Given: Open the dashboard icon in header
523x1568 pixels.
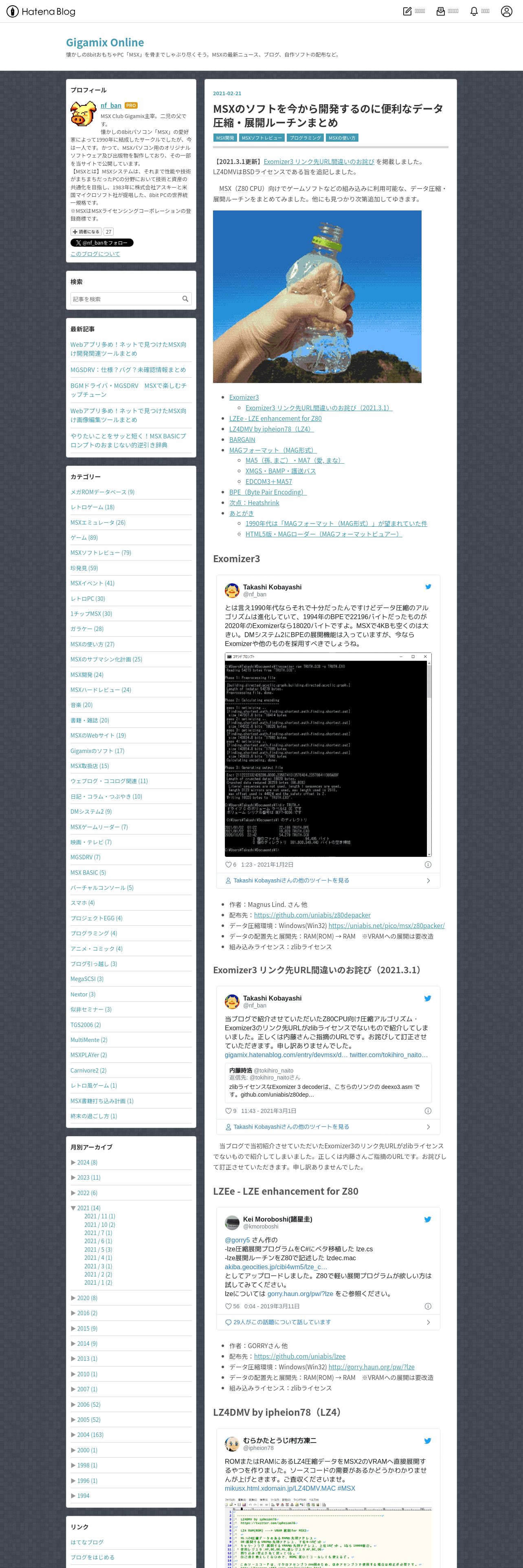Looking at the screenshot, I should 440,11.
